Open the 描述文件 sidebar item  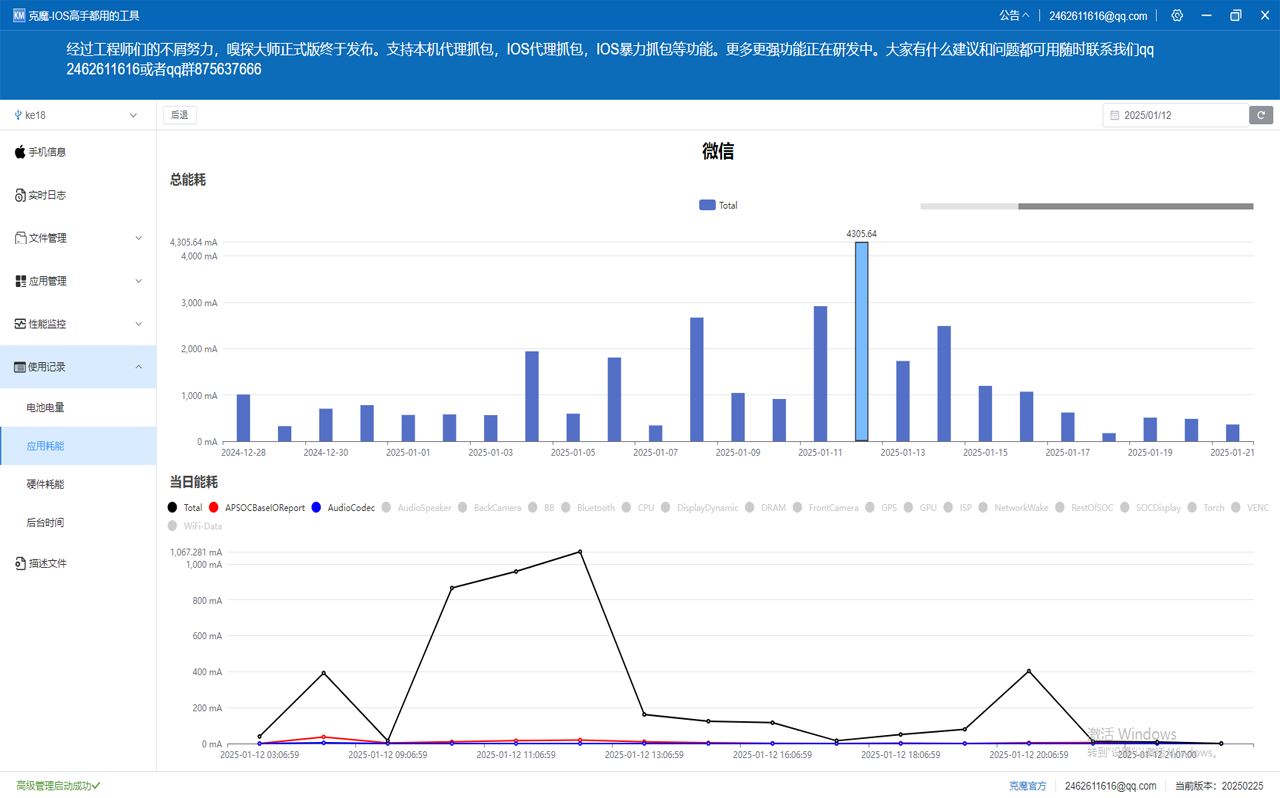pyautogui.click(x=77, y=563)
